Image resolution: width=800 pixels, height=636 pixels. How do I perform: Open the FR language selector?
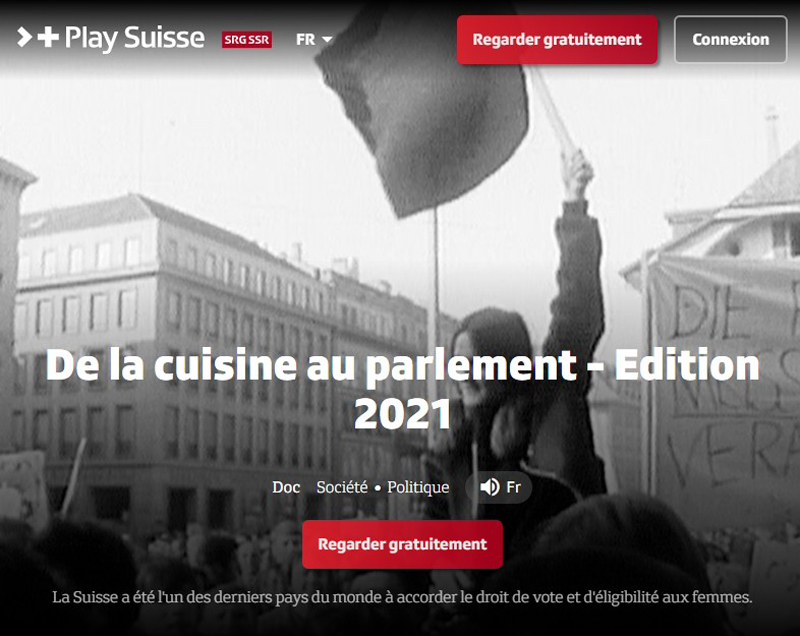click(314, 39)
